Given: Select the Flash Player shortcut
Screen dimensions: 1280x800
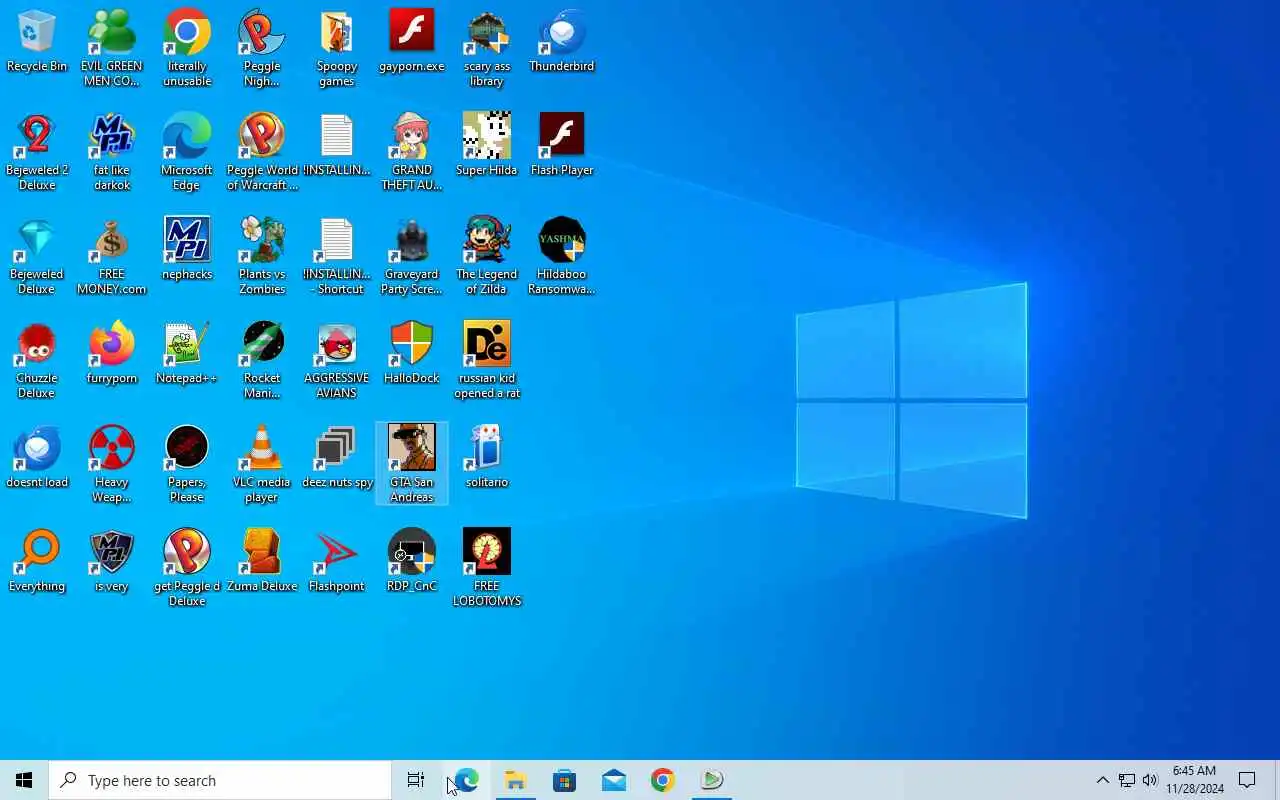Looking at the screenshot, I should click(562, 146).
